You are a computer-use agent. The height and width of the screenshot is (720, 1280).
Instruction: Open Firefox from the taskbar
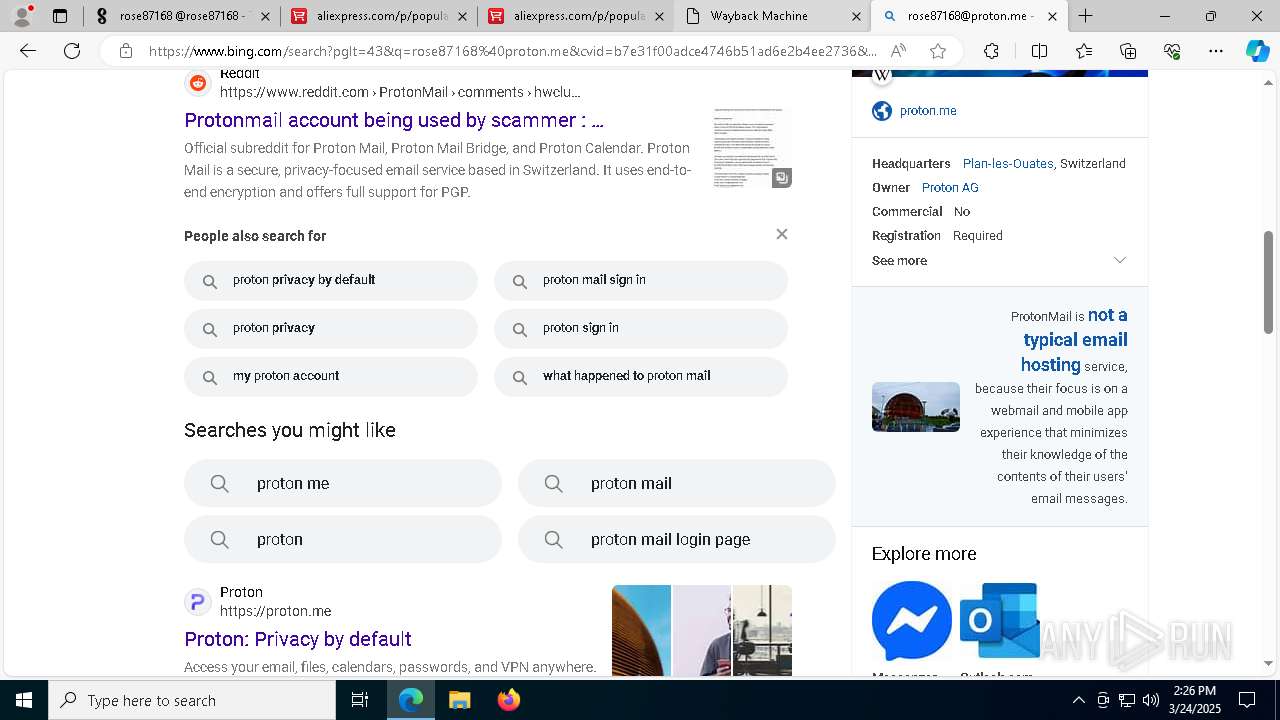[508, 700]
